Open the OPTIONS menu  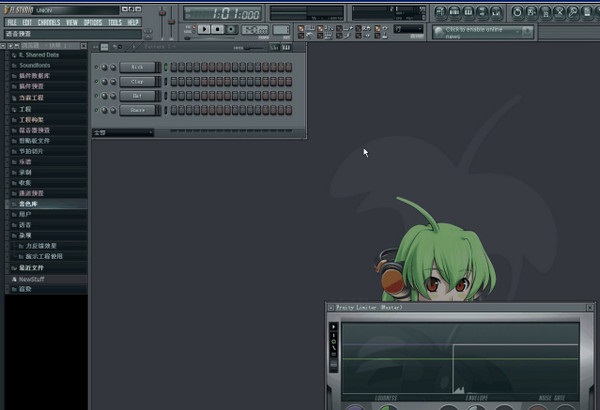pyautogui.click(x=92, y=21)
